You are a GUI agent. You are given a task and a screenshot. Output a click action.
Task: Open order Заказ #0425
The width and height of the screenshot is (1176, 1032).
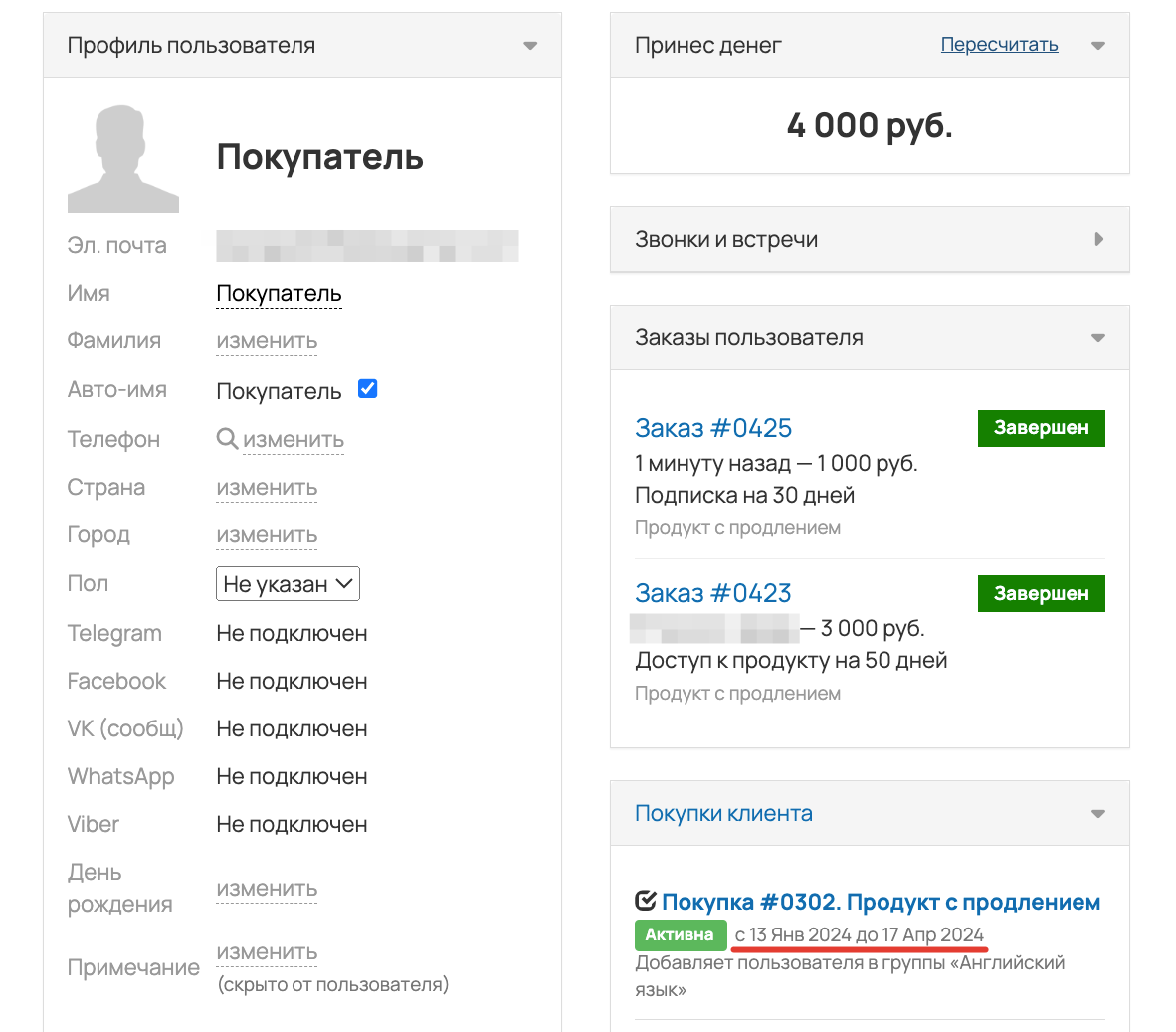(713, 428)
